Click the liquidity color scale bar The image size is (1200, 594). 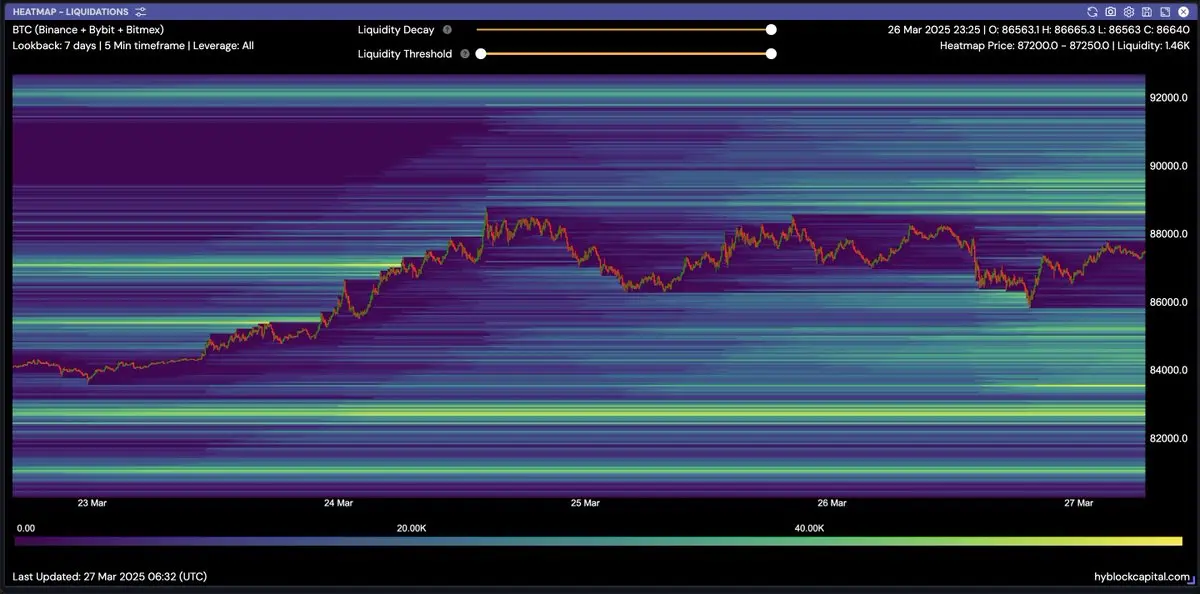[x=598, y=541]
